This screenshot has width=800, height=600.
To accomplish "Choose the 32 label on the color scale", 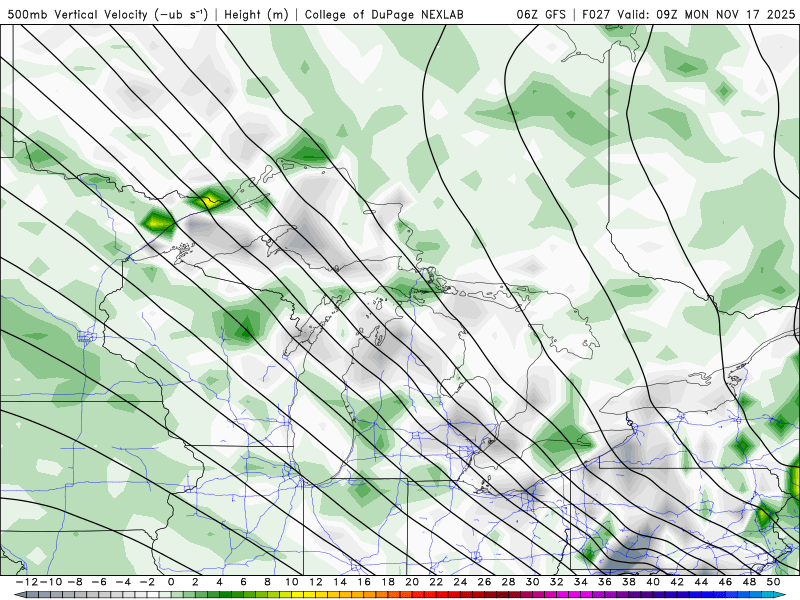I will click(x=557, y=582).
